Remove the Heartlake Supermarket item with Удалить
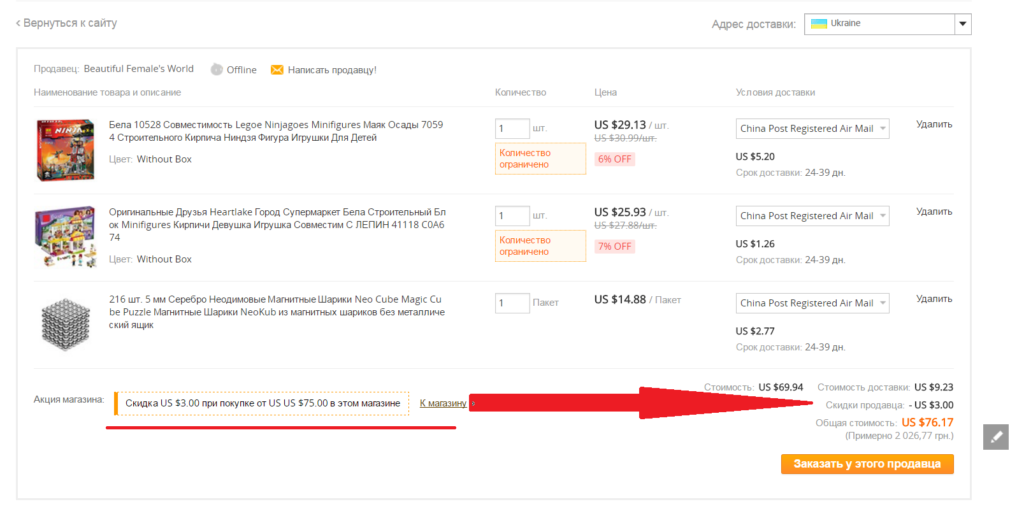This screenshot has width=1024, height=509. 934,212
